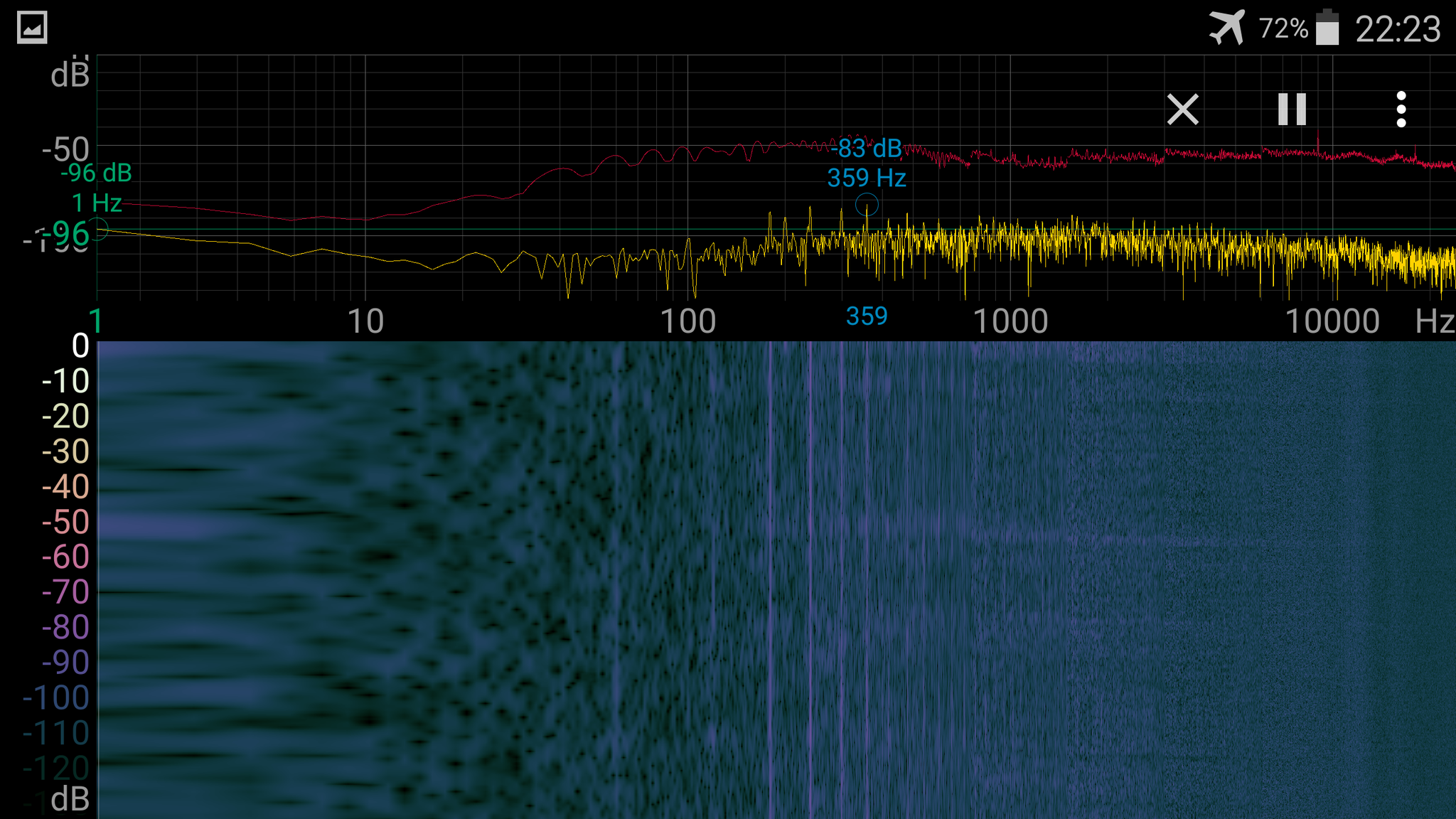Tap the -50 spectrum axis label
The height and width of the screenshot is (819, 1456).
pos(65,150)
